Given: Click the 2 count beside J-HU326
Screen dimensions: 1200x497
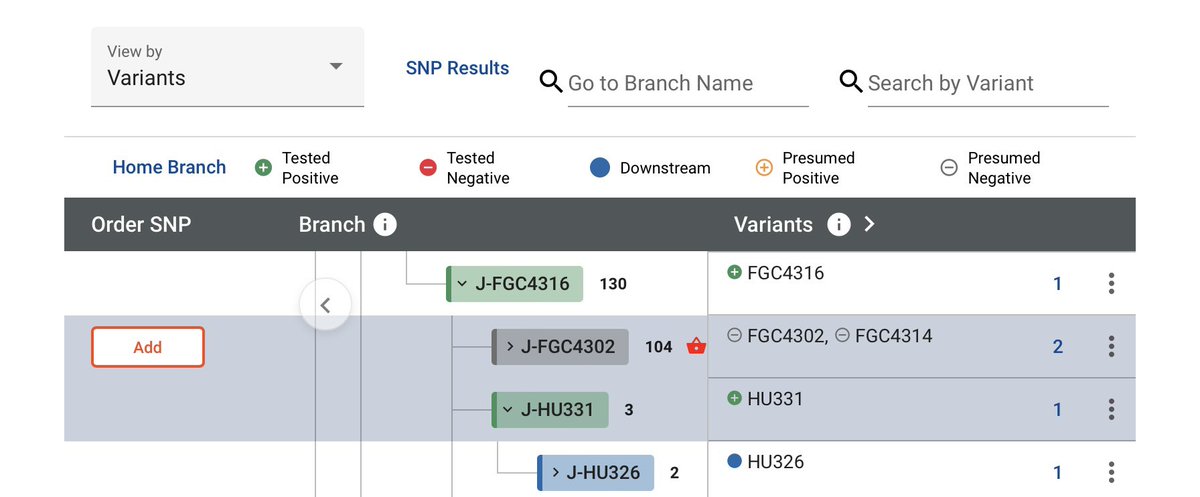Looking at the screenshot, I should pyautogui.click(x=674, y=473).
